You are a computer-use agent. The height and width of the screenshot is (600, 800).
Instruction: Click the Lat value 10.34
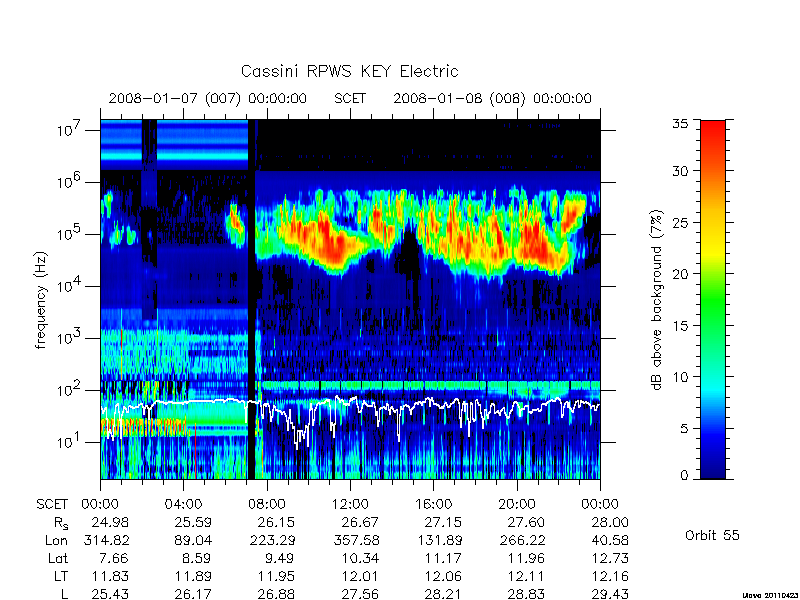tap(360, 558)
